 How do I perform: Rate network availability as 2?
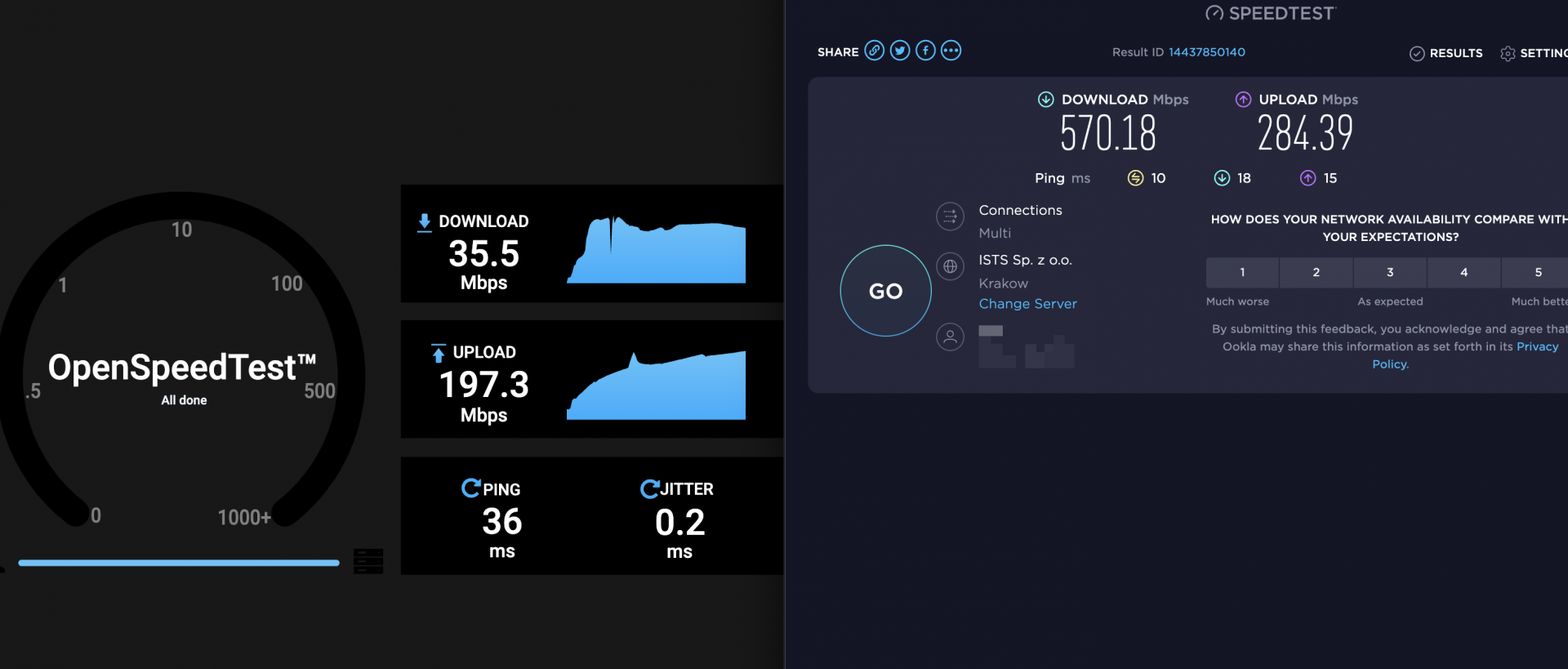[x=1316, y=273]
